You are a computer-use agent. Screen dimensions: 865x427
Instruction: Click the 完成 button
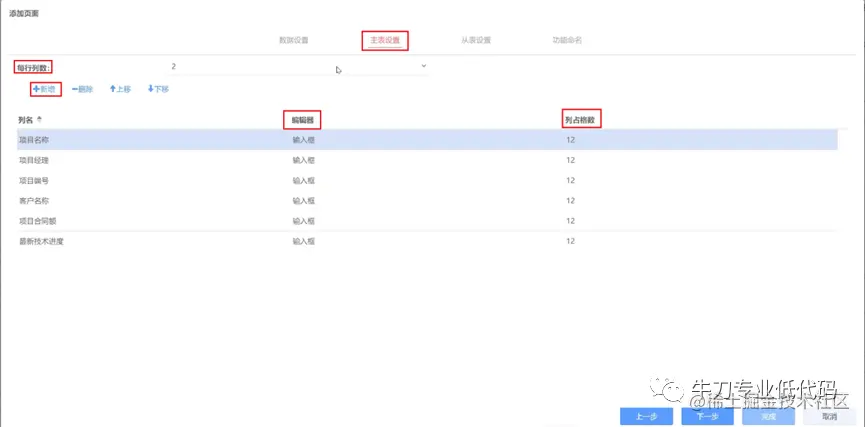pyautogui.click(x=770, y=417)
